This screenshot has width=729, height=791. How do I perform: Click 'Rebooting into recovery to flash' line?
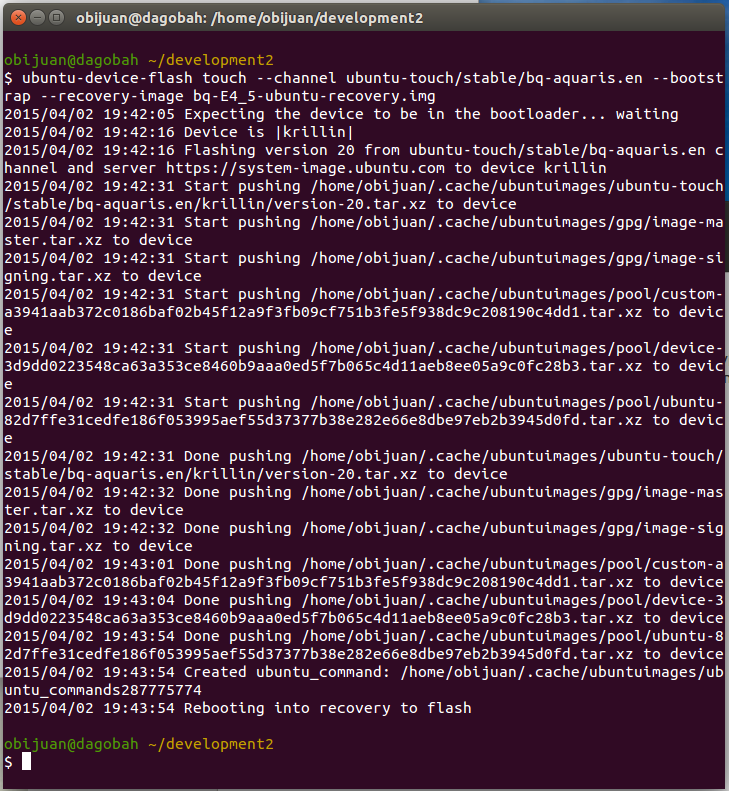[x=238, y=708]
